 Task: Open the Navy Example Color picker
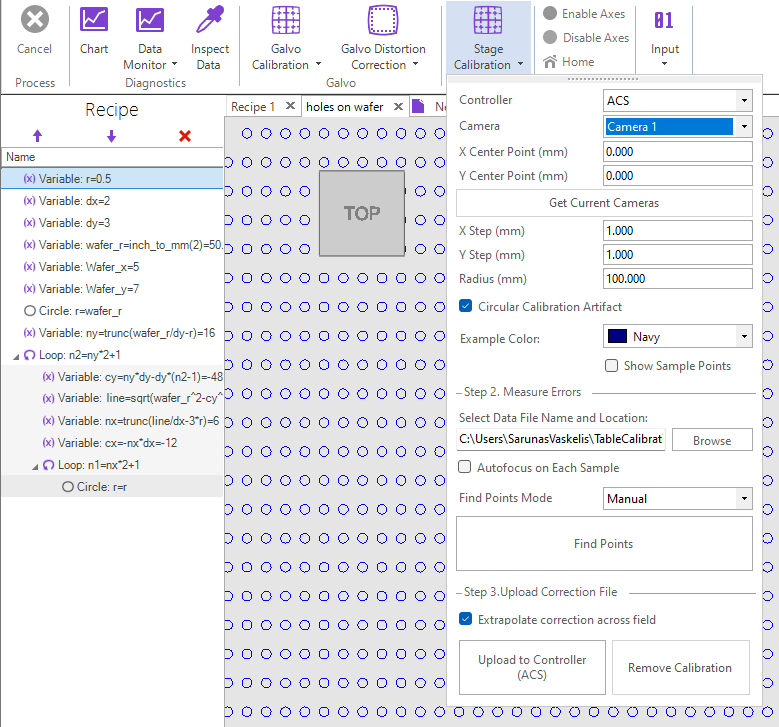click(678, 337)
